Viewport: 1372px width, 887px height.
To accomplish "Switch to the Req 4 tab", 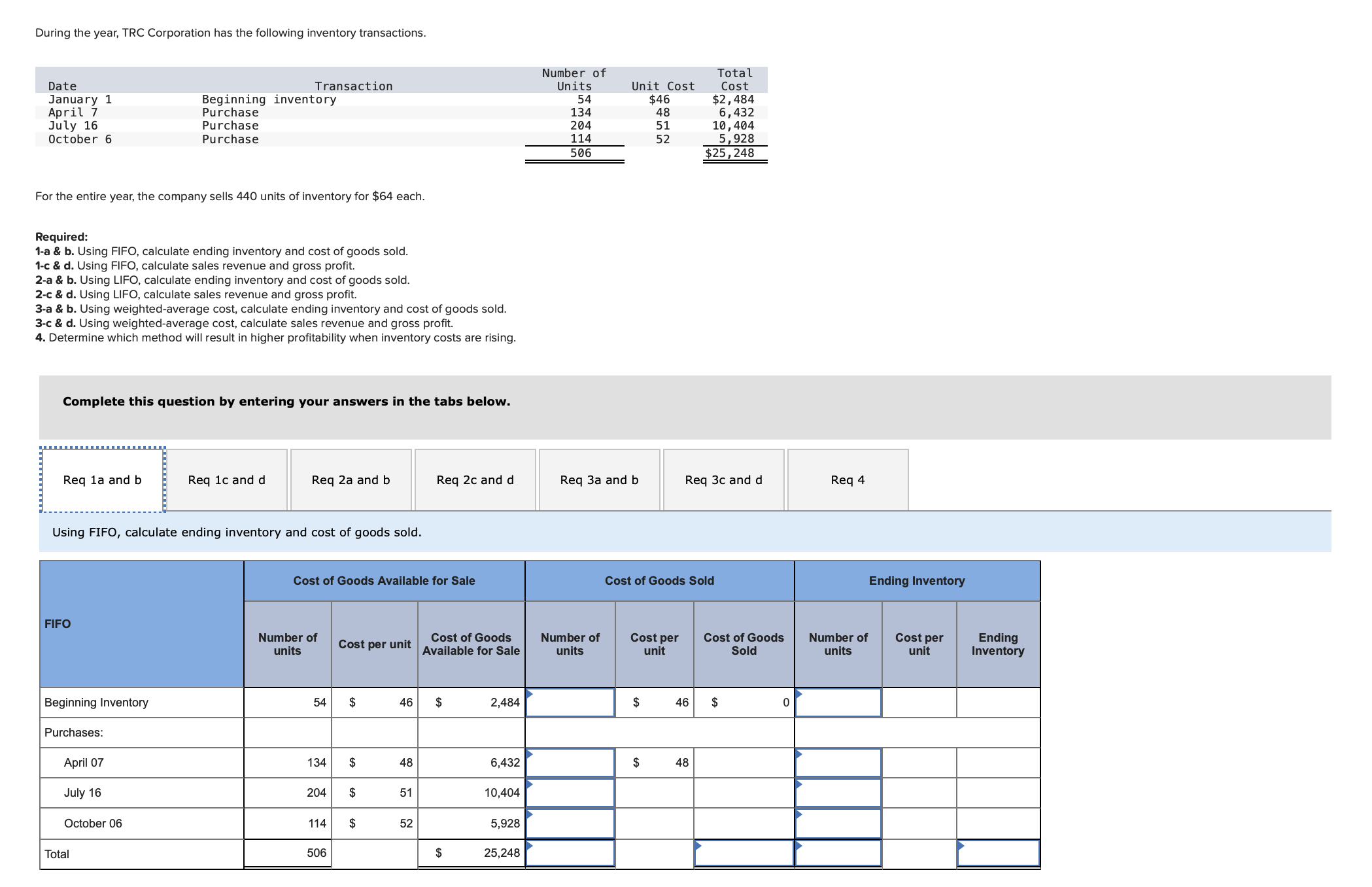I will pyautogui.click(x=848, y=480).
